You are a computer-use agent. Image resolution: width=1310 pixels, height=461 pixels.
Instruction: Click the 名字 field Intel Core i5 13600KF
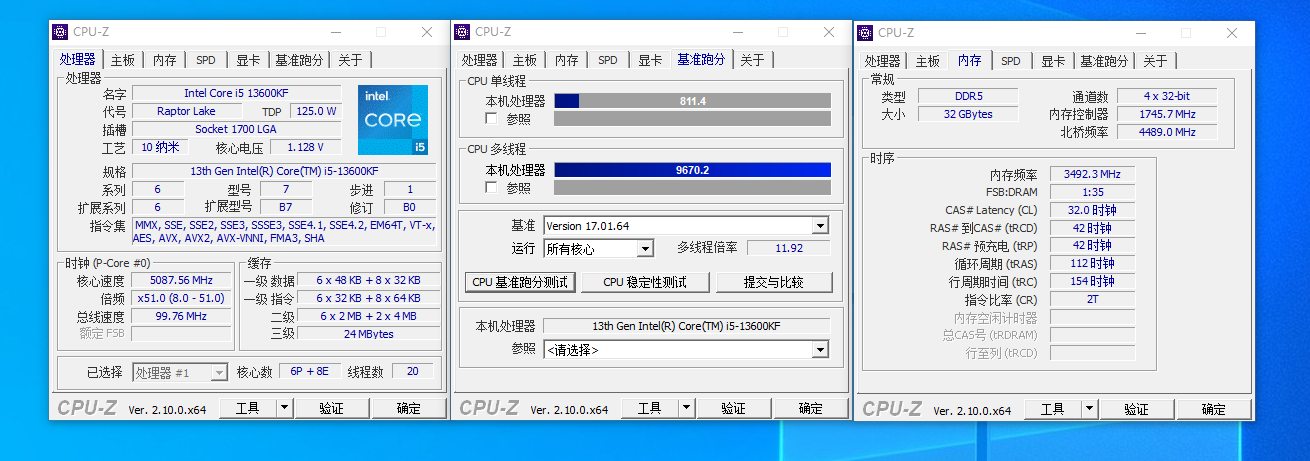(x=236, y=94)
